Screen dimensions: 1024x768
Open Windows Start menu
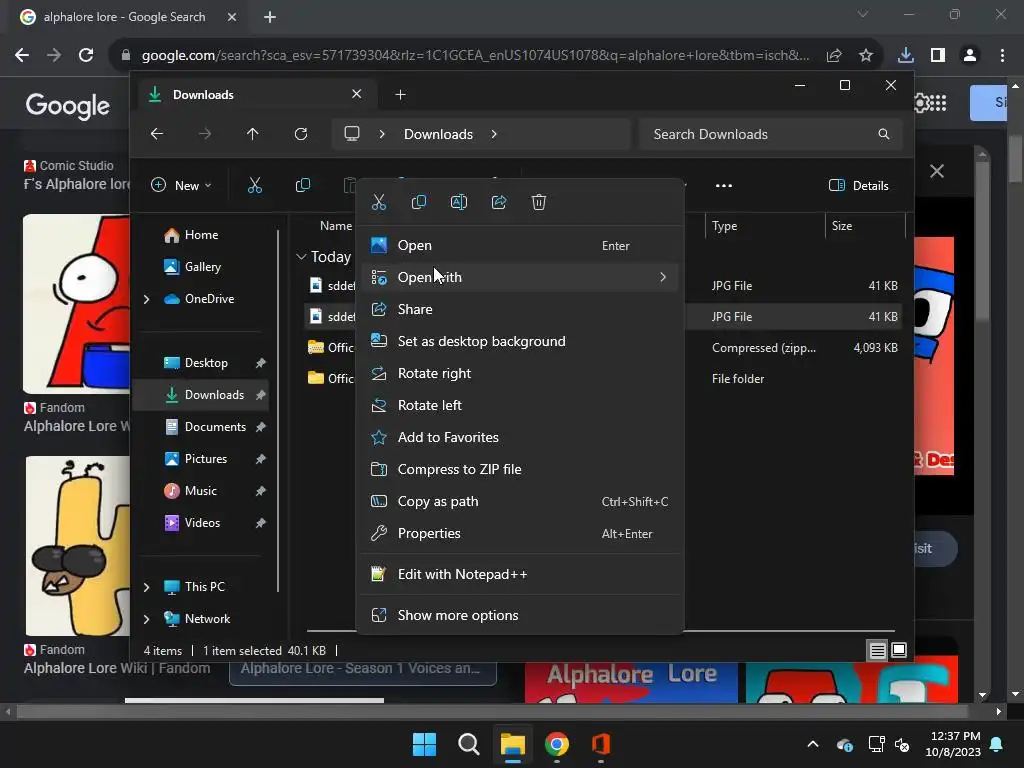(x=424, y=744)
